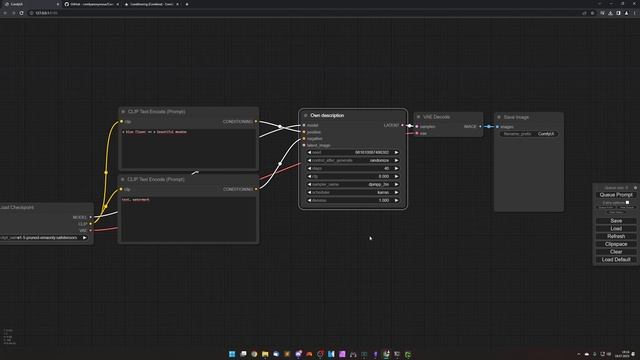Open Clipspace from the queue panel
The width and height of the screenshot is (640, 360).
tap(616, 244)
